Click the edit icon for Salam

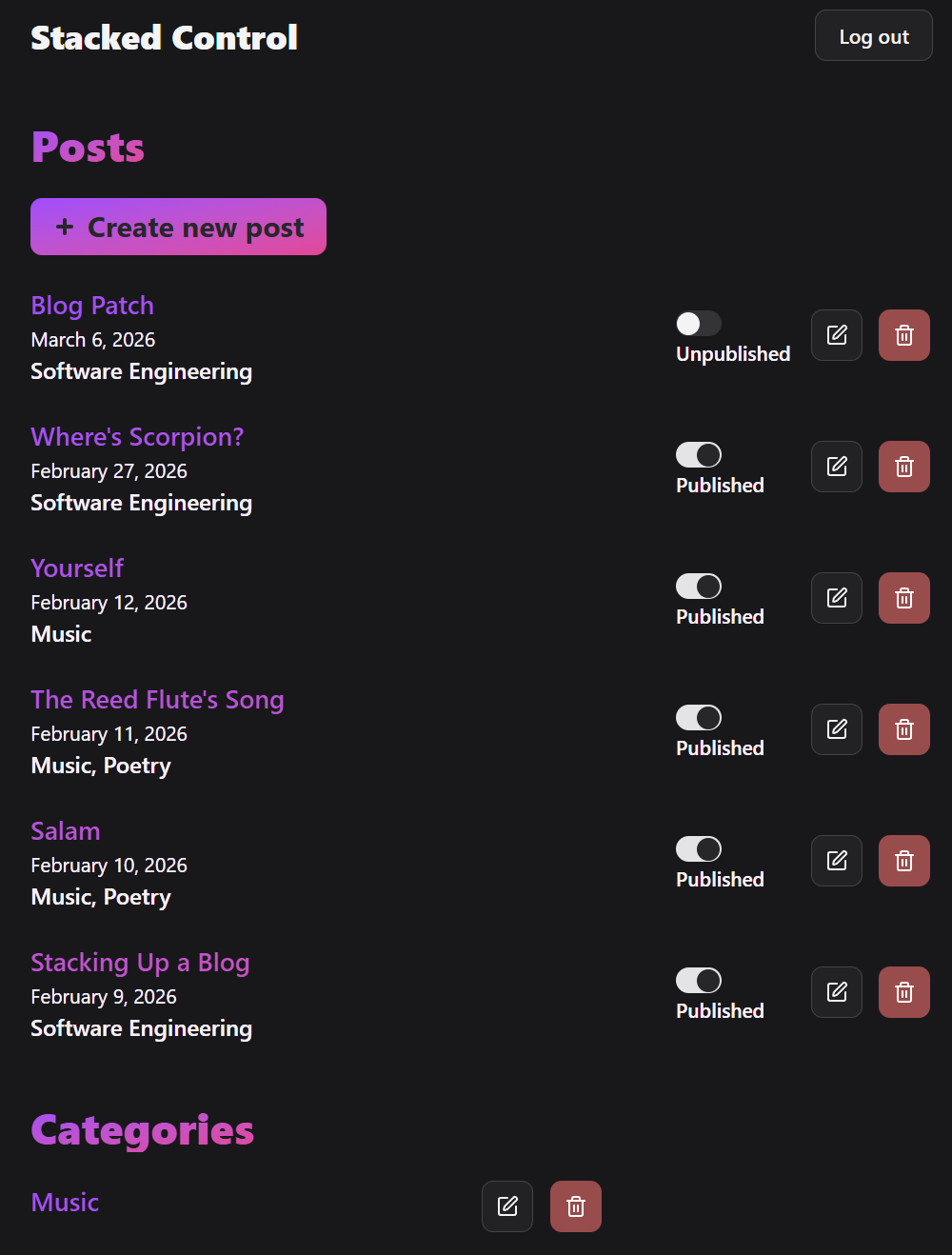pyautogui.click(x=836, y=860)
